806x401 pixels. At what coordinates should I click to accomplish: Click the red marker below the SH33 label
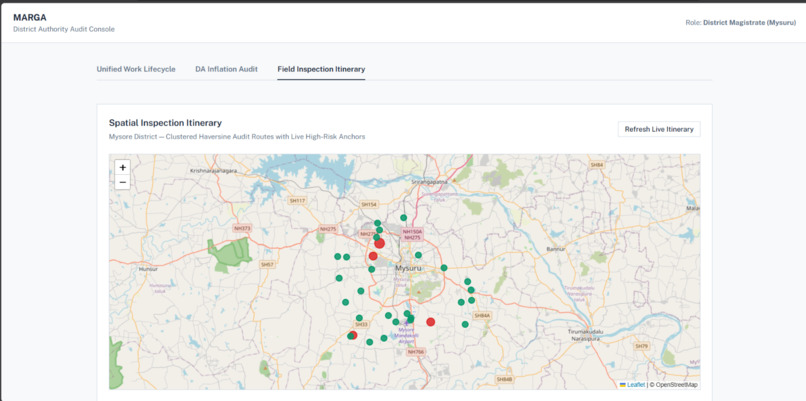click(x=353, y=335)
